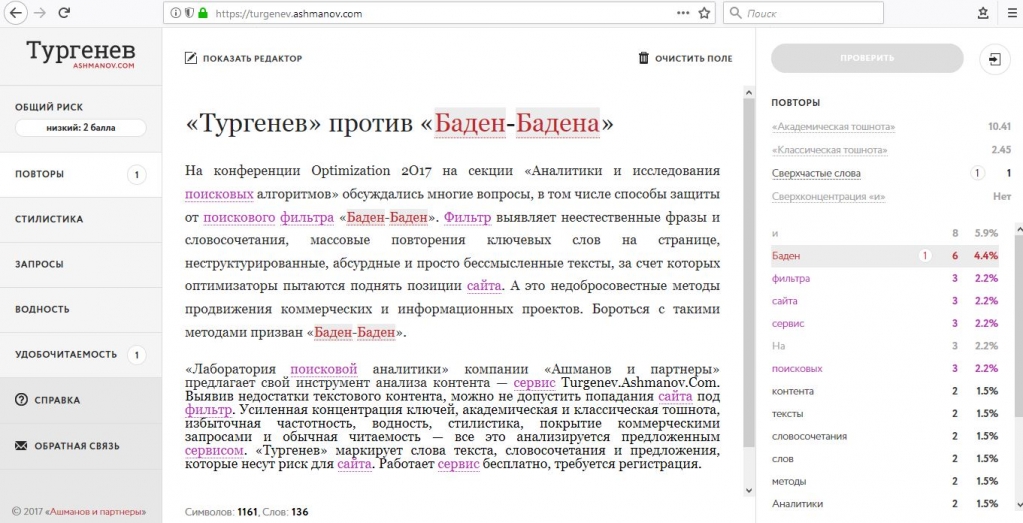1023x523 pixels.
Task: Click the search magnifier icon
Action: [x=735, y=13]
